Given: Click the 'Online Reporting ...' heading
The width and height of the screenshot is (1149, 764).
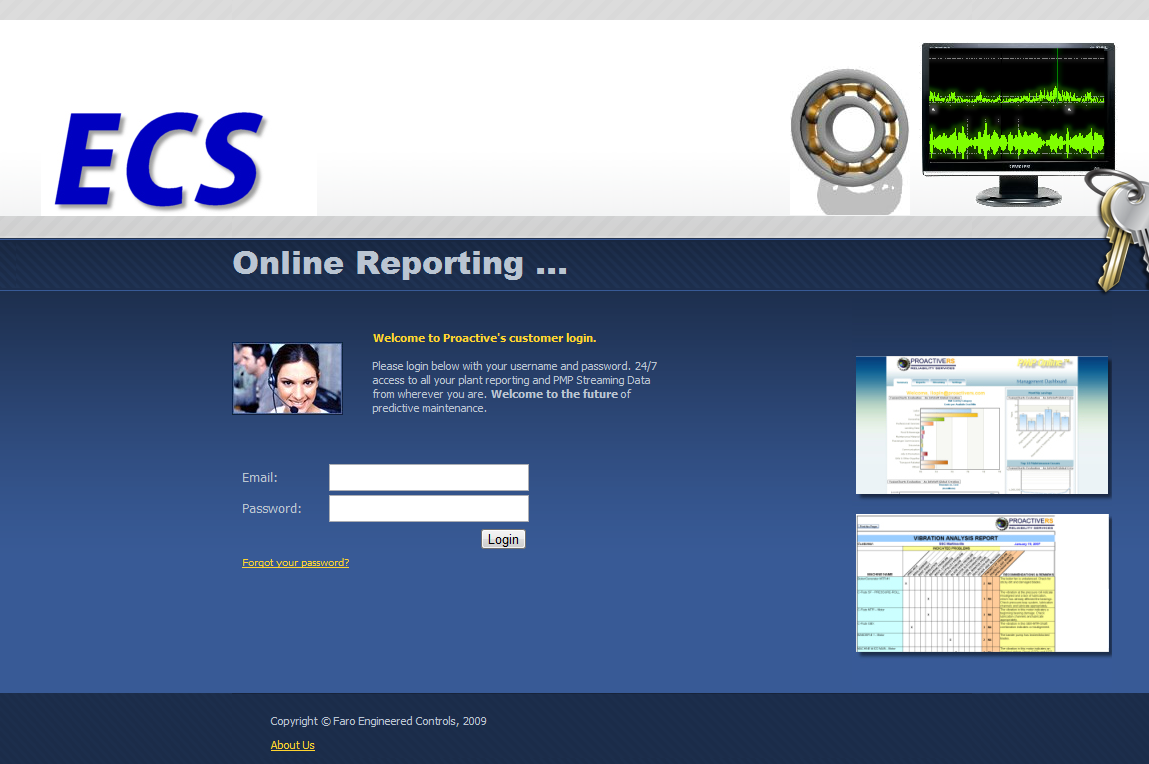Looking at the screenshot, I should coord(400,264).
